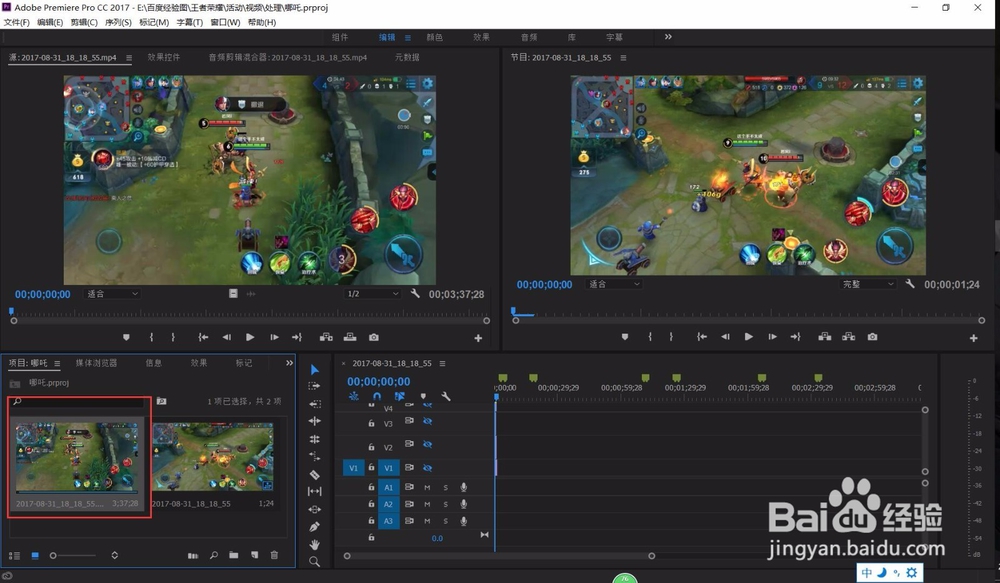The width and height of the screenshot is (1000, 583).
Task: Open timeline sequence panel menu
Action: point(442,363)
